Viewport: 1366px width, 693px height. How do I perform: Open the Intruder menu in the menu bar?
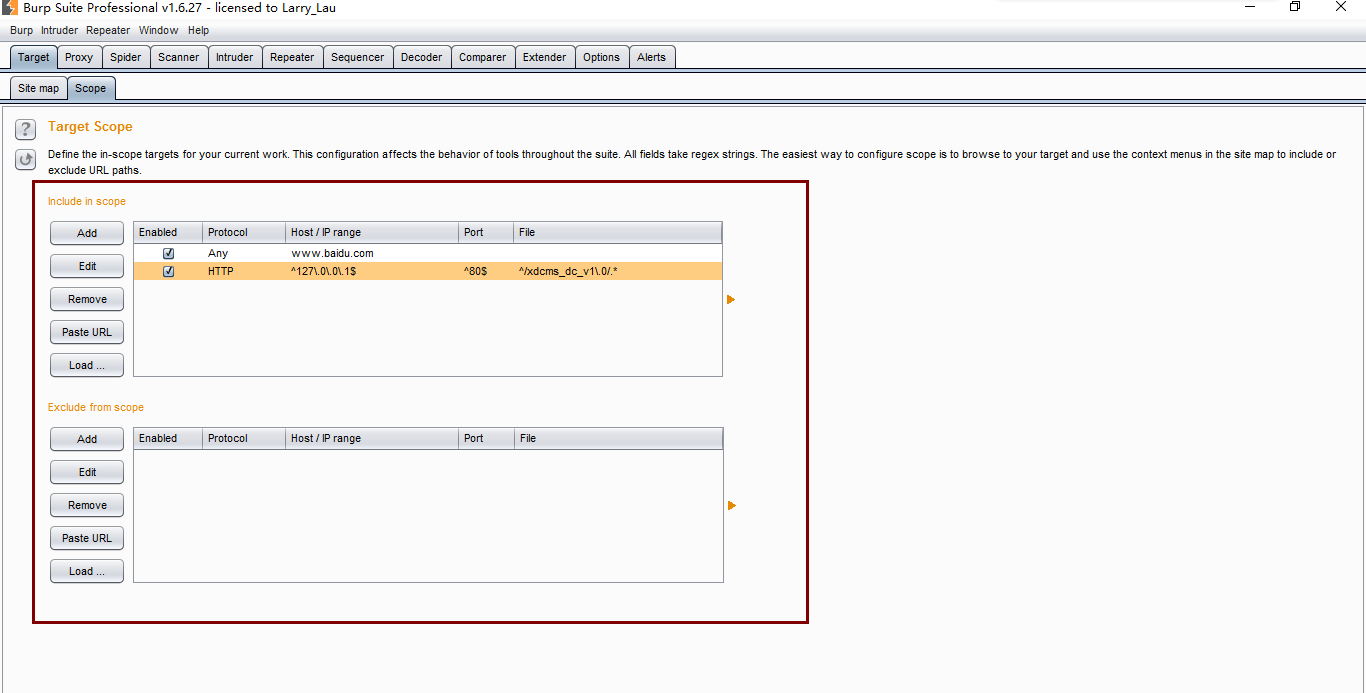click(59, 30)
